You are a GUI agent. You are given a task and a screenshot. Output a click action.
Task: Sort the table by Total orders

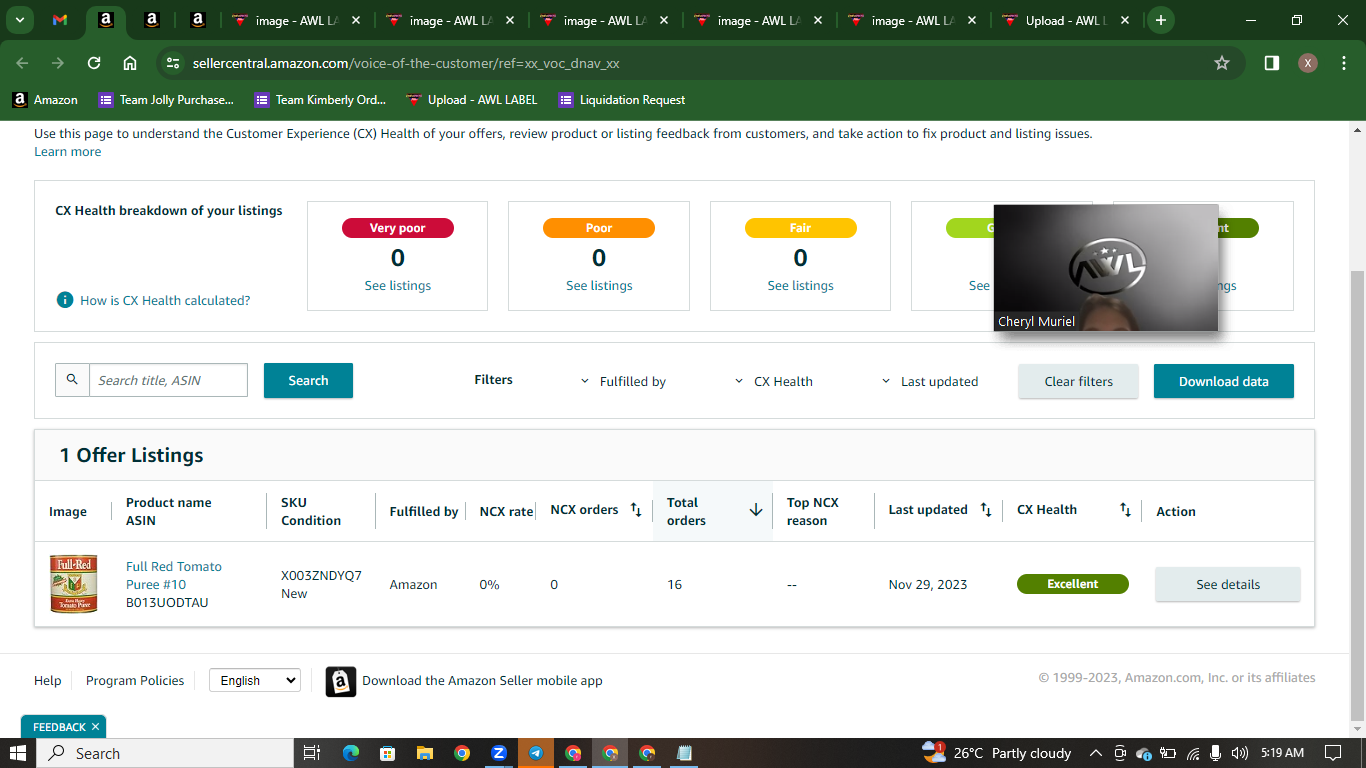(x=756, y=510)
